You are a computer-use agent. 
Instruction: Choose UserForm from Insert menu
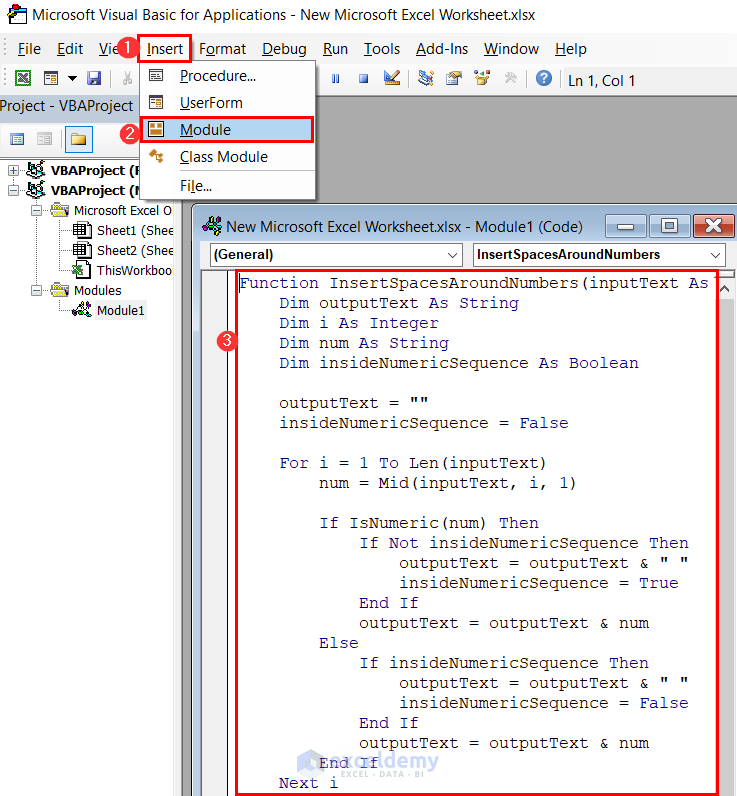(227, 103)
